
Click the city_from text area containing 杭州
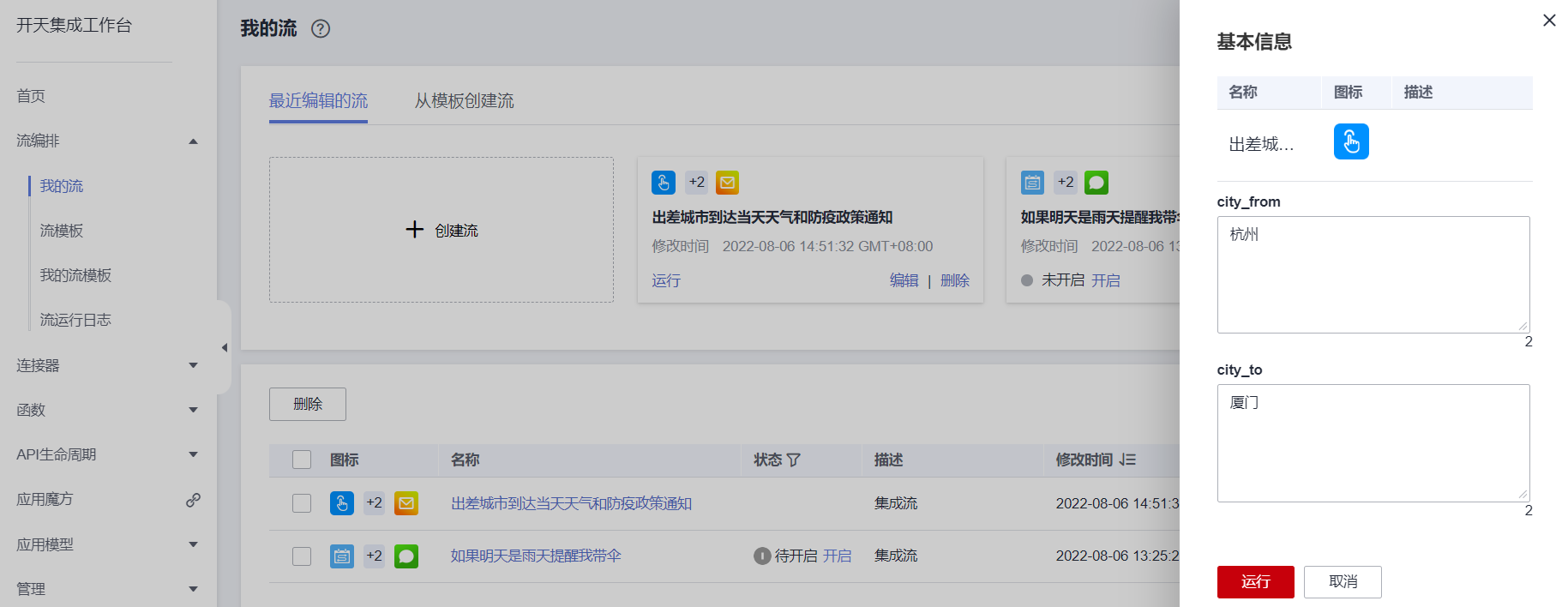[x=1373, y=274]
